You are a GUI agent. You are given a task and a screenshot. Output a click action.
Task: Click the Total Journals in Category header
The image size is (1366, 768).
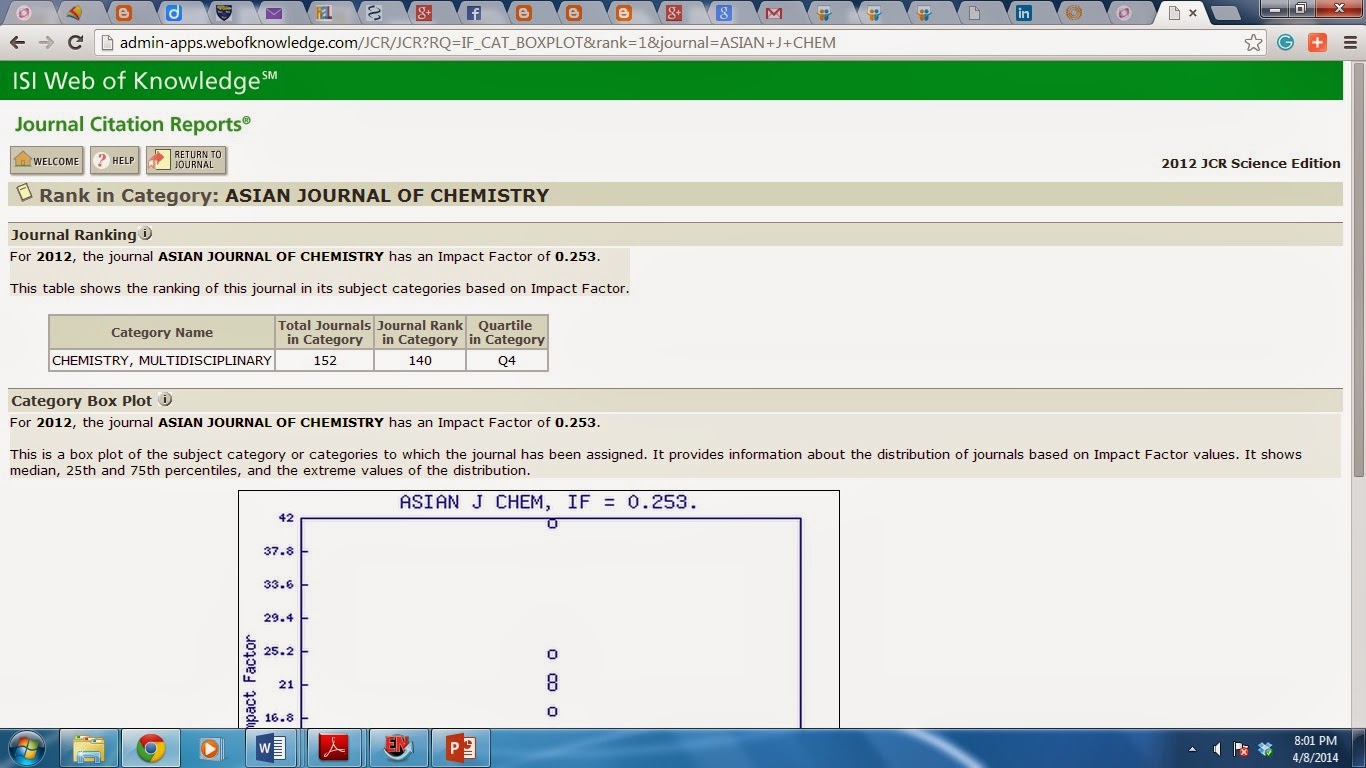coord(325,332)
